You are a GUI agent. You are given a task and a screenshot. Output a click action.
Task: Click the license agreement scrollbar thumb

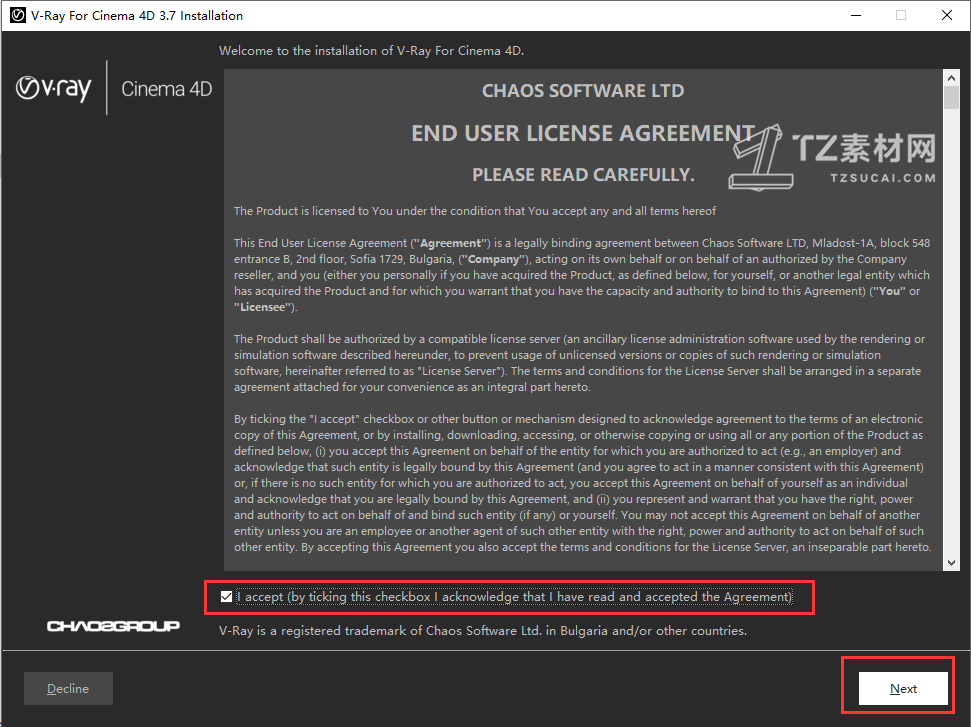[951, 98]
